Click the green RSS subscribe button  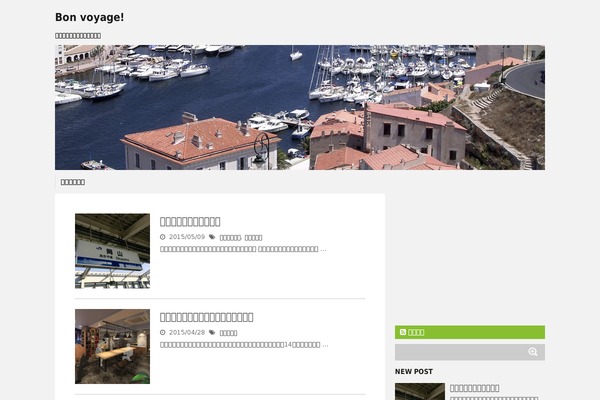(470, 332)
